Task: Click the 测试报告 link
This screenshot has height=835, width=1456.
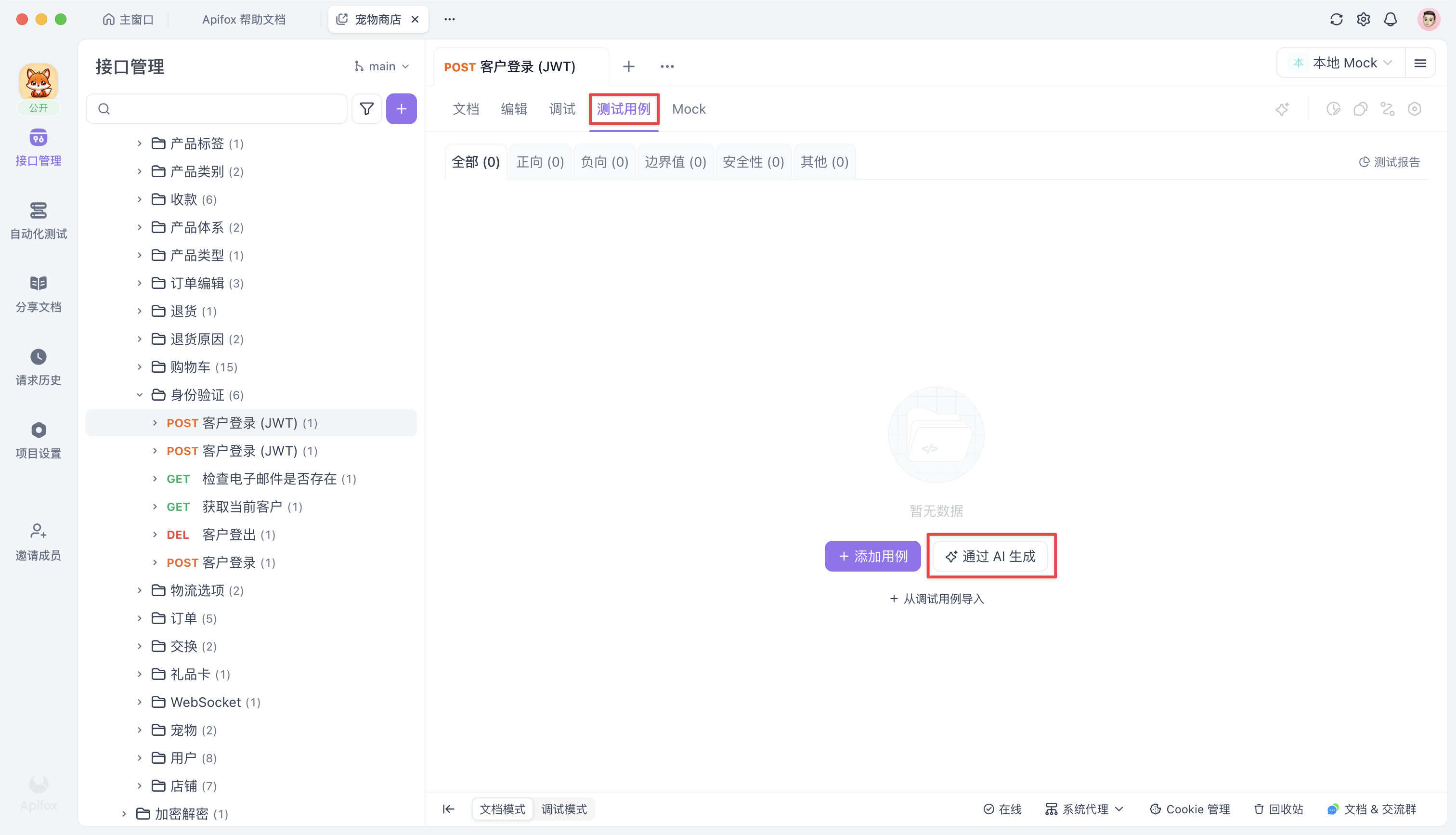Action: [1389, 162]
